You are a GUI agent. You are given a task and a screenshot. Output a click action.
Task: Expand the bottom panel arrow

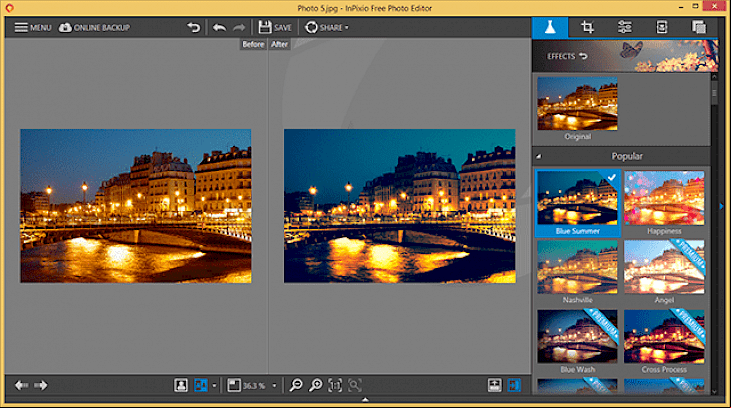coord(365,400)
